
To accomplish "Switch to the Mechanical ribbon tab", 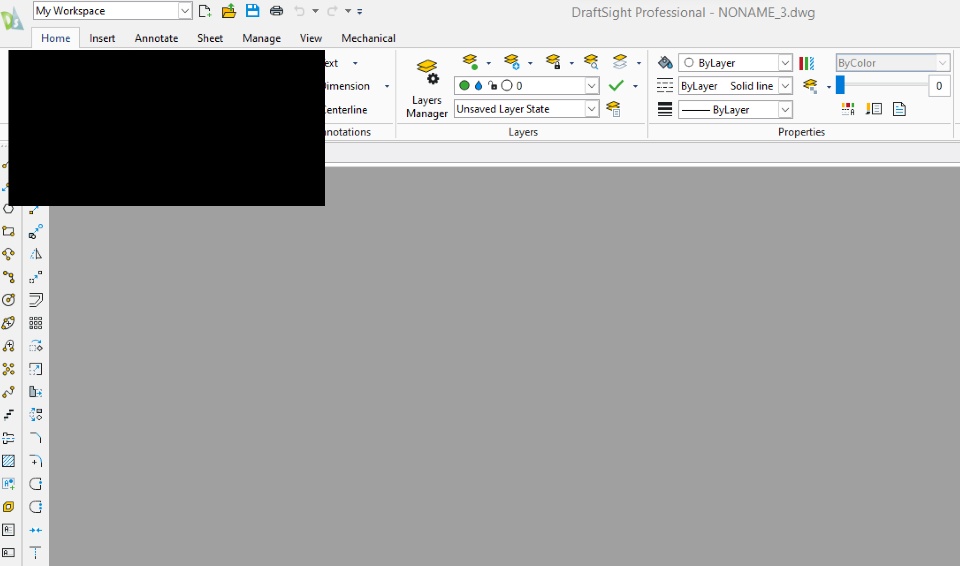I will tap(369, 38).
